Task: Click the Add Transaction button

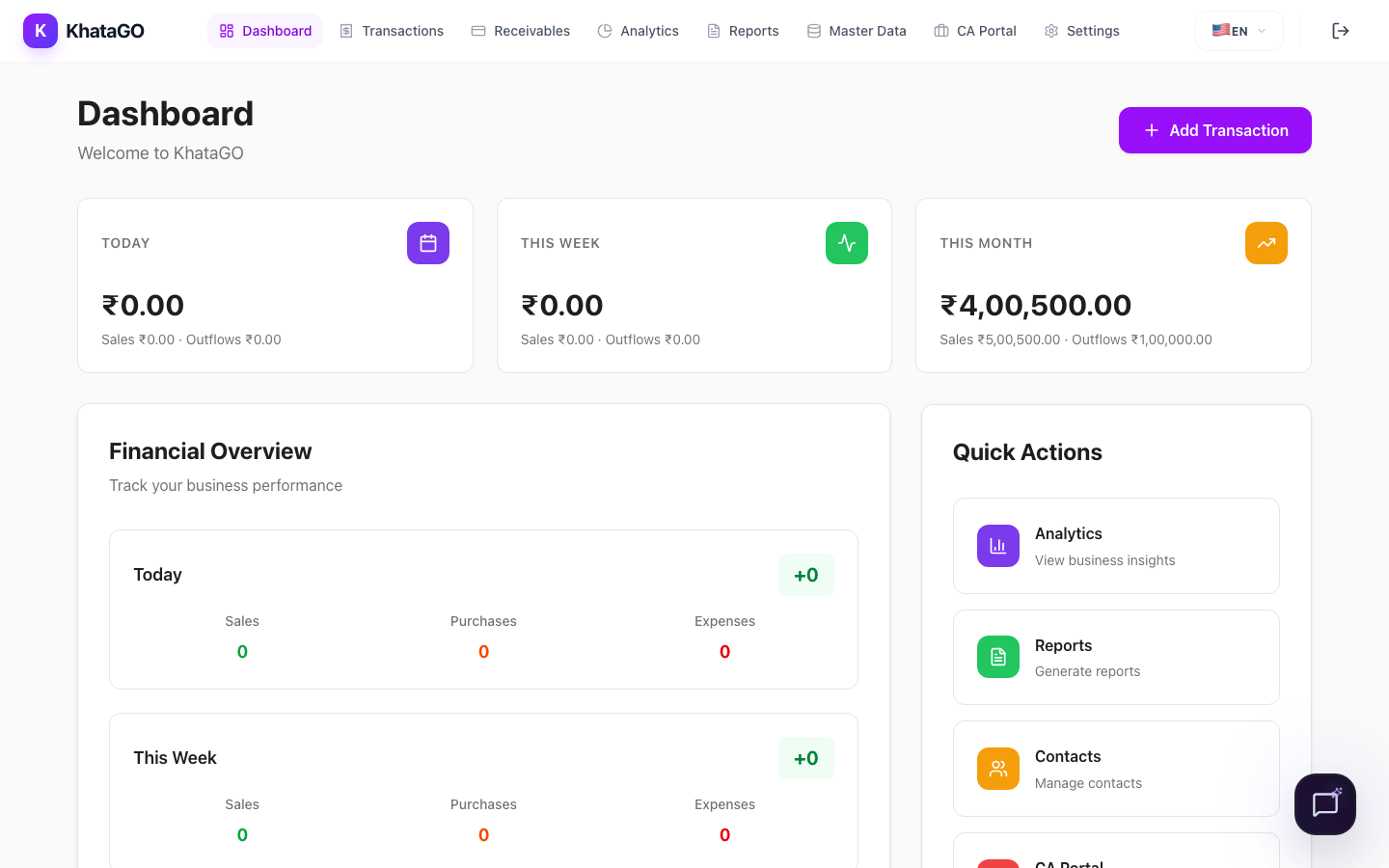Action: pos(1214,130)
